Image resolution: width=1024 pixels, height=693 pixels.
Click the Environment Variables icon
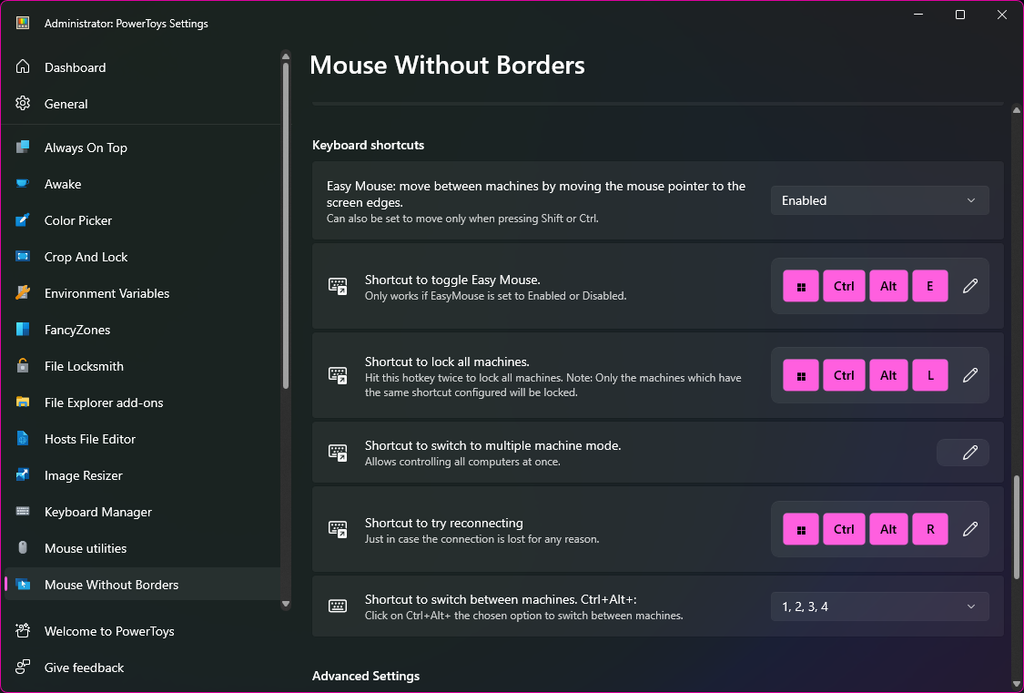[x=23, y=293]
